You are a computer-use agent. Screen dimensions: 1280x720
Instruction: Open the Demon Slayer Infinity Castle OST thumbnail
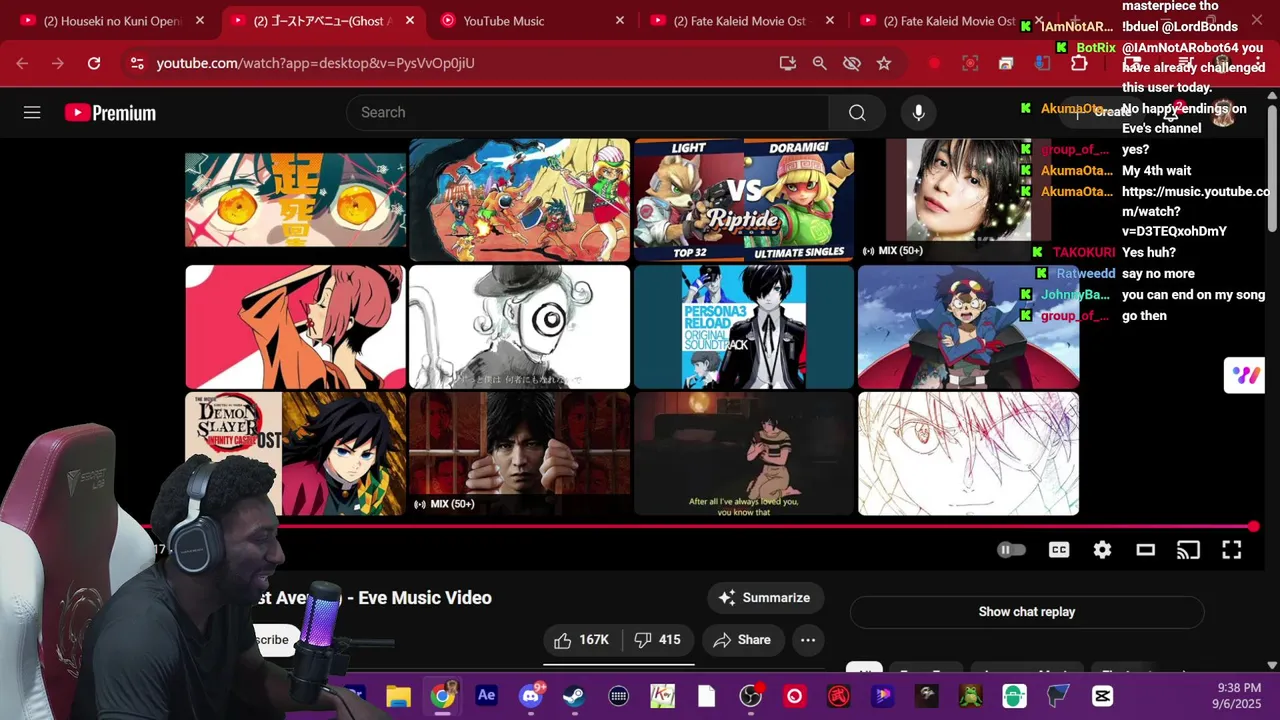pos(295,453)
